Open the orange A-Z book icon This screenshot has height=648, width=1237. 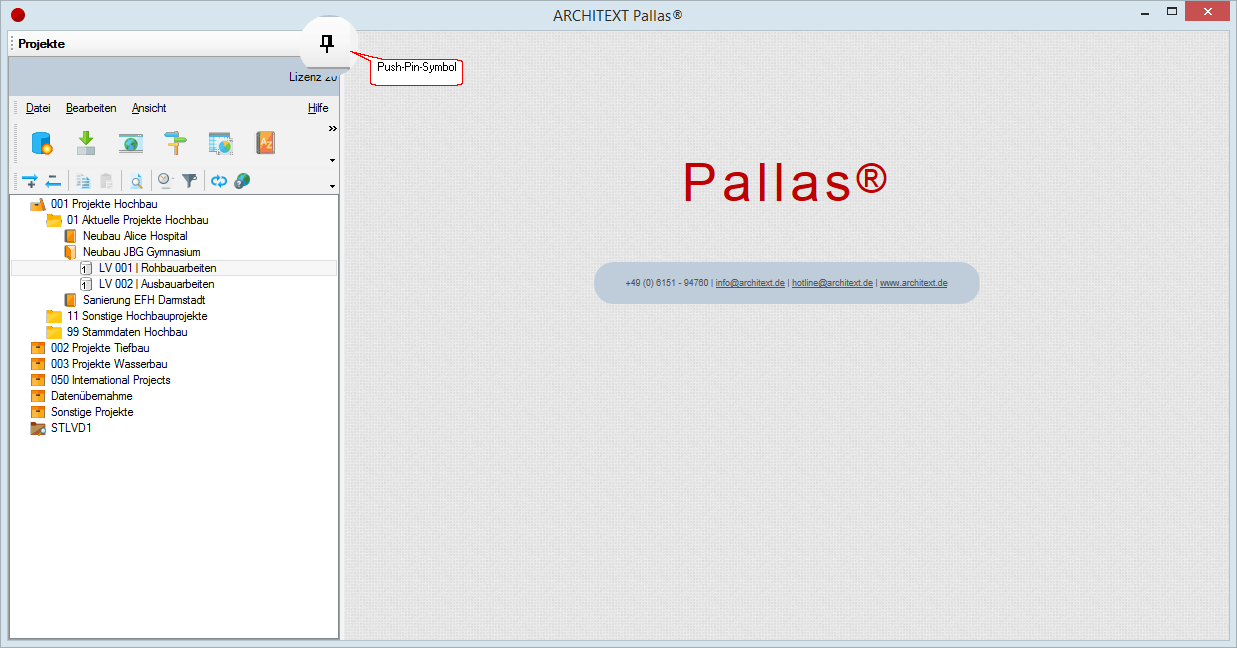[265, 143]
